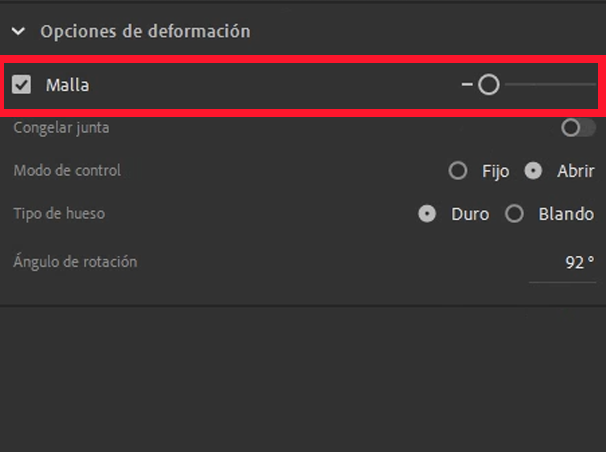The width and height of the screenshot is (606, 452).
Task: Click the Malla text label
Action: click(x=67, y=86)
